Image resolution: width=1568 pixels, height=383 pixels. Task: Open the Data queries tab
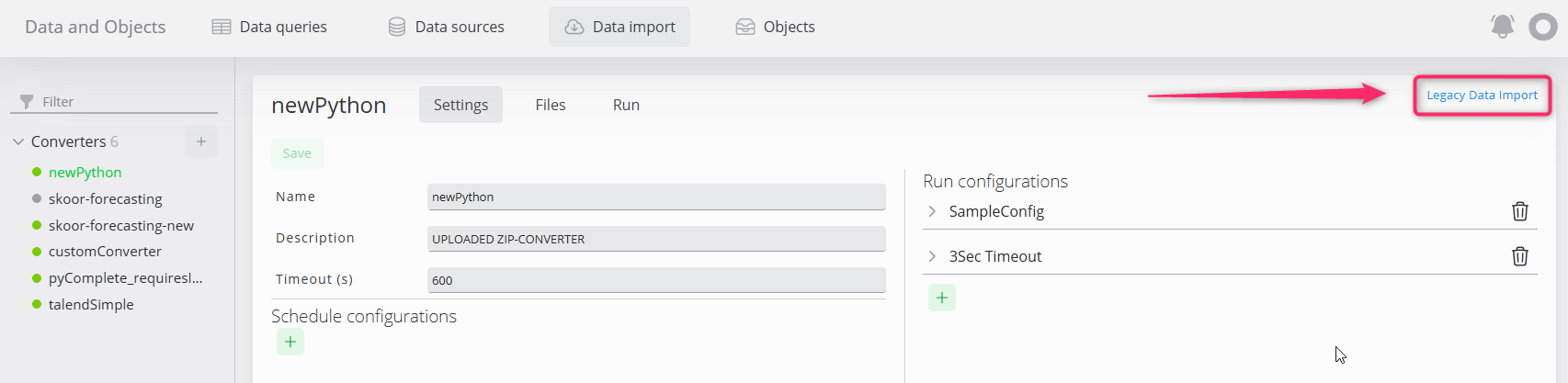269,27
